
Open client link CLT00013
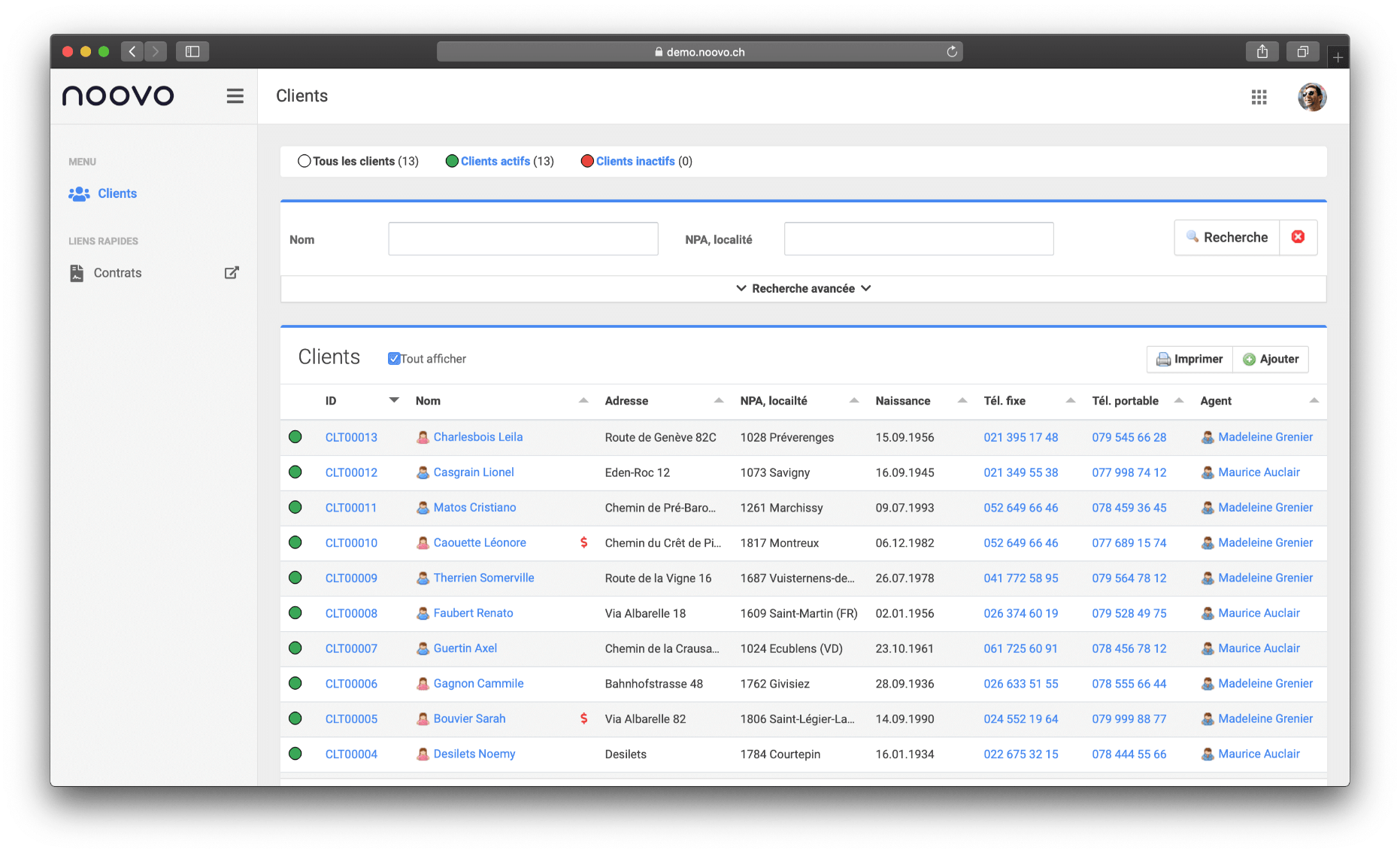(351, 437)
